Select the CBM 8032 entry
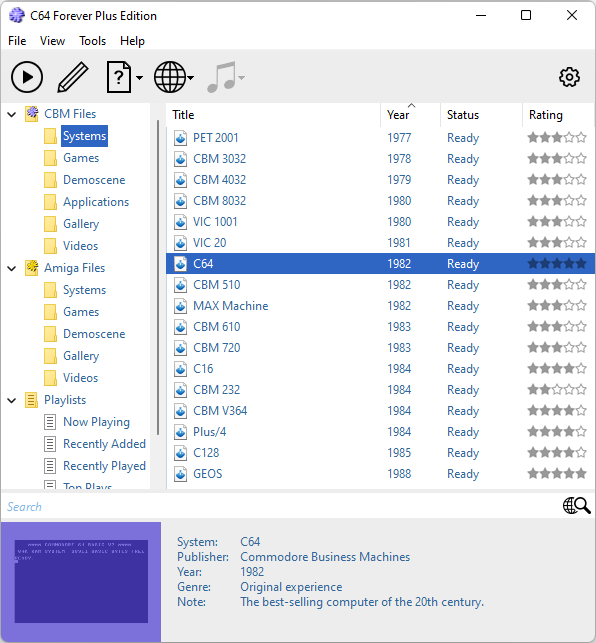 coord(381,201)
